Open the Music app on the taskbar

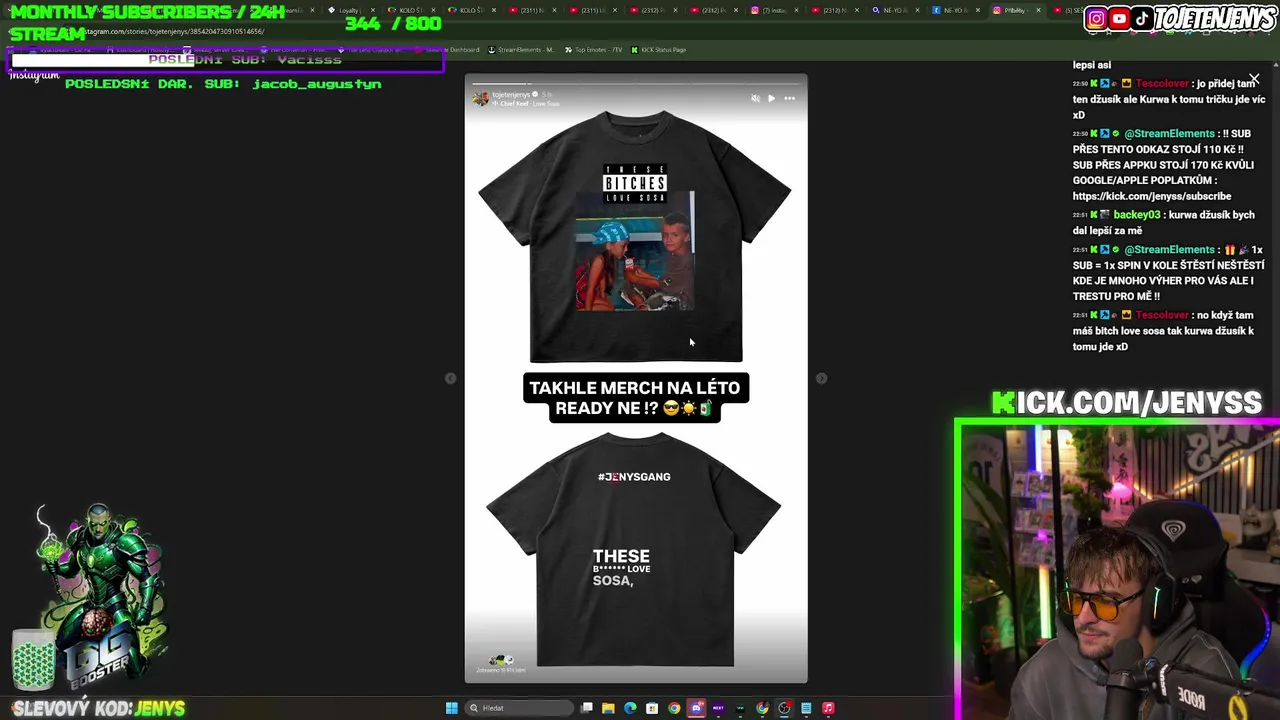click(828, 708)
